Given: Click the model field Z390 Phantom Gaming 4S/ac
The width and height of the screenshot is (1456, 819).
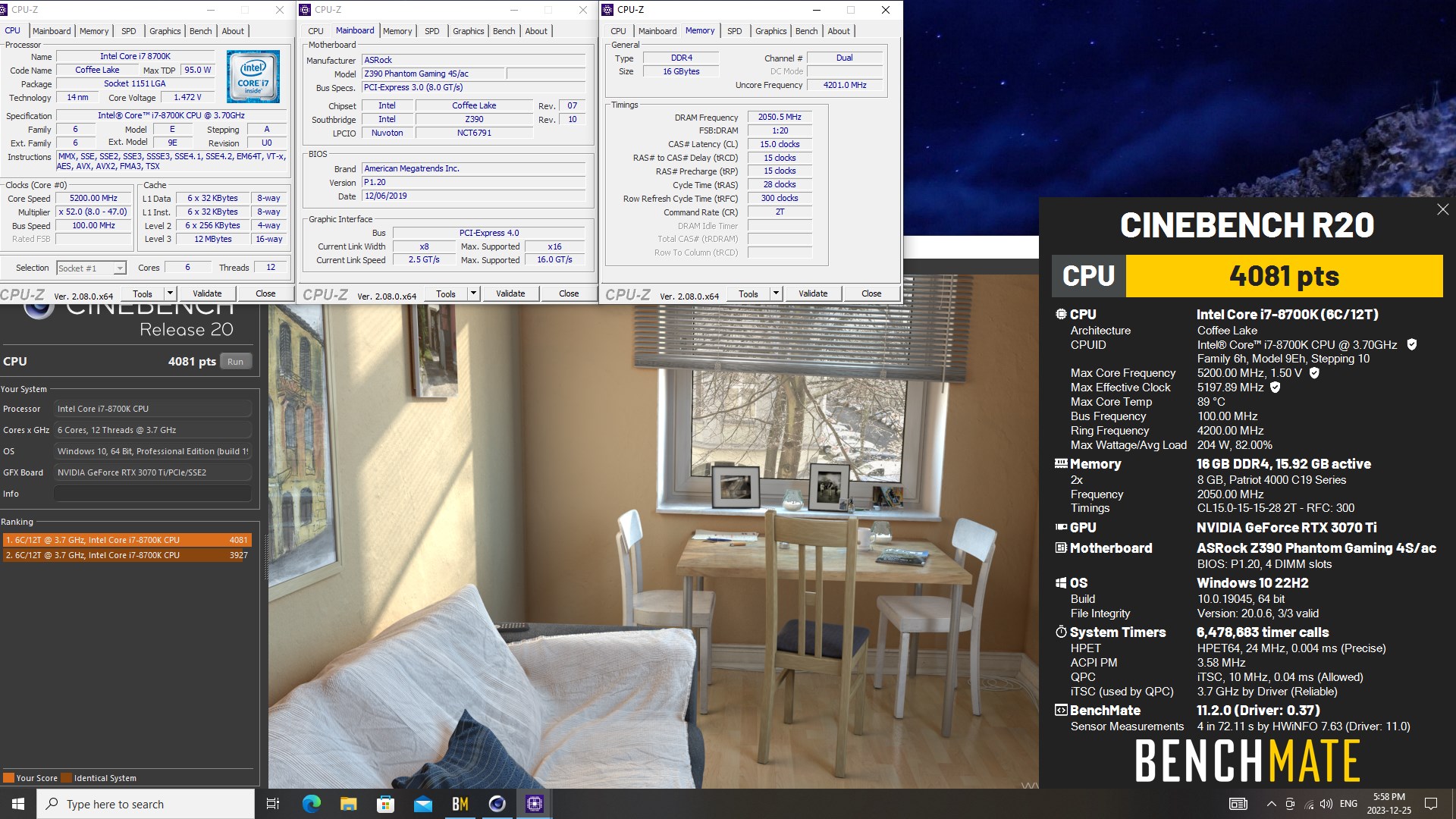Looking at the screenshot, I should [434, 74].
